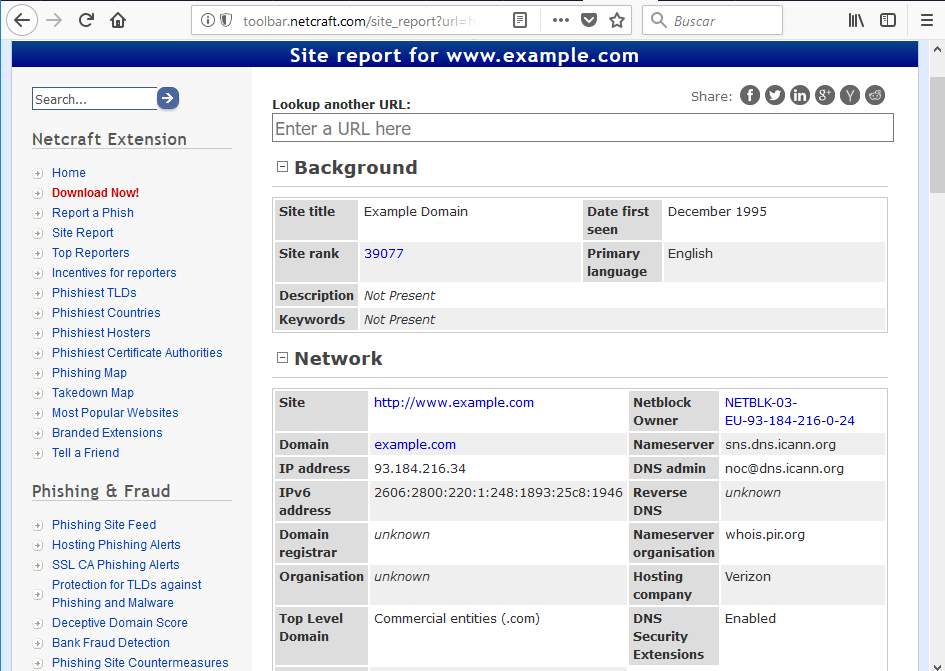Collapse the Network section

point(282,358)
